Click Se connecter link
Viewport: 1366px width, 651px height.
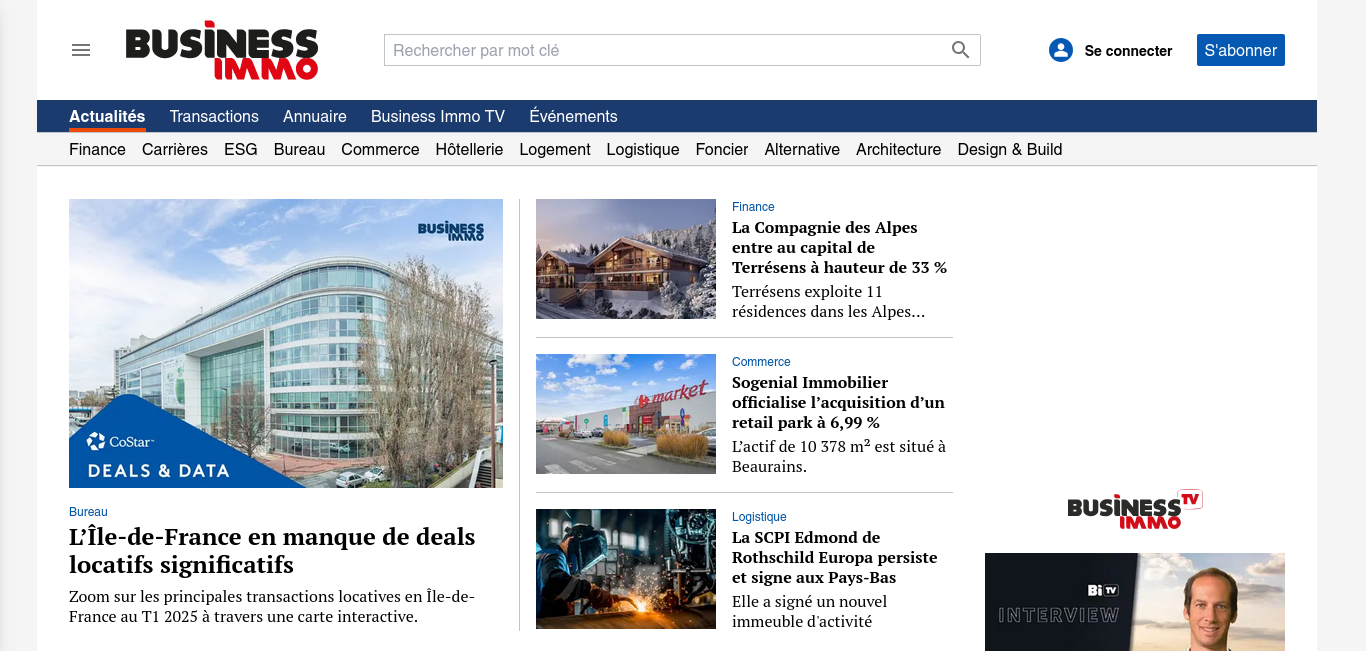point(1128,51)
